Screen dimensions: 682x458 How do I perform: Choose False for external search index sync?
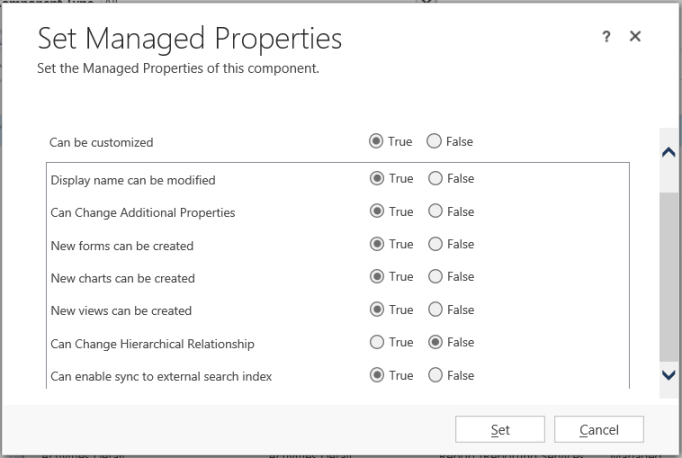pyautogui.click(x=435, y=375)
